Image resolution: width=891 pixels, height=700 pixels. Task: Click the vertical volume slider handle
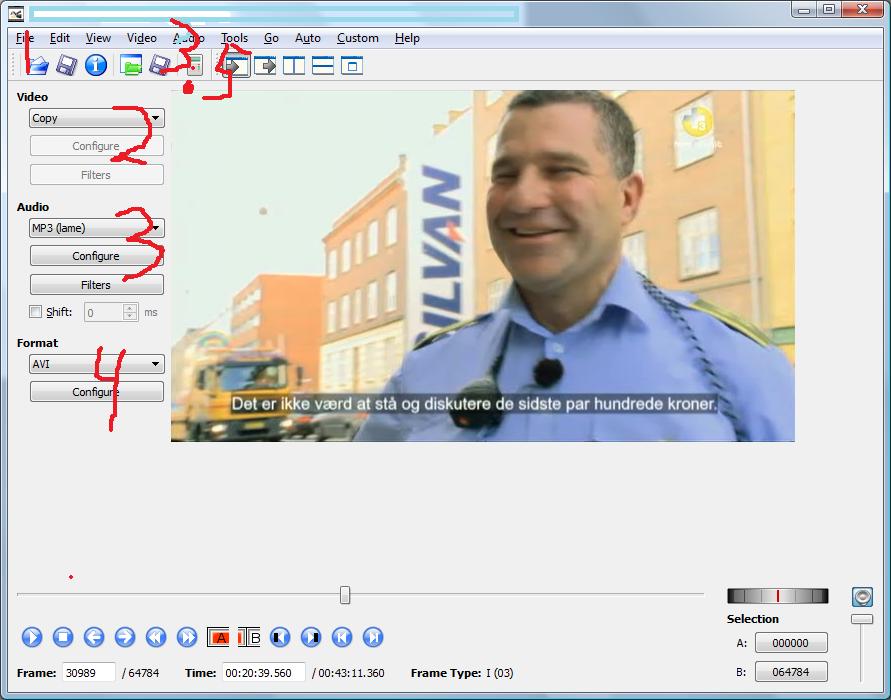coord(862,619)
